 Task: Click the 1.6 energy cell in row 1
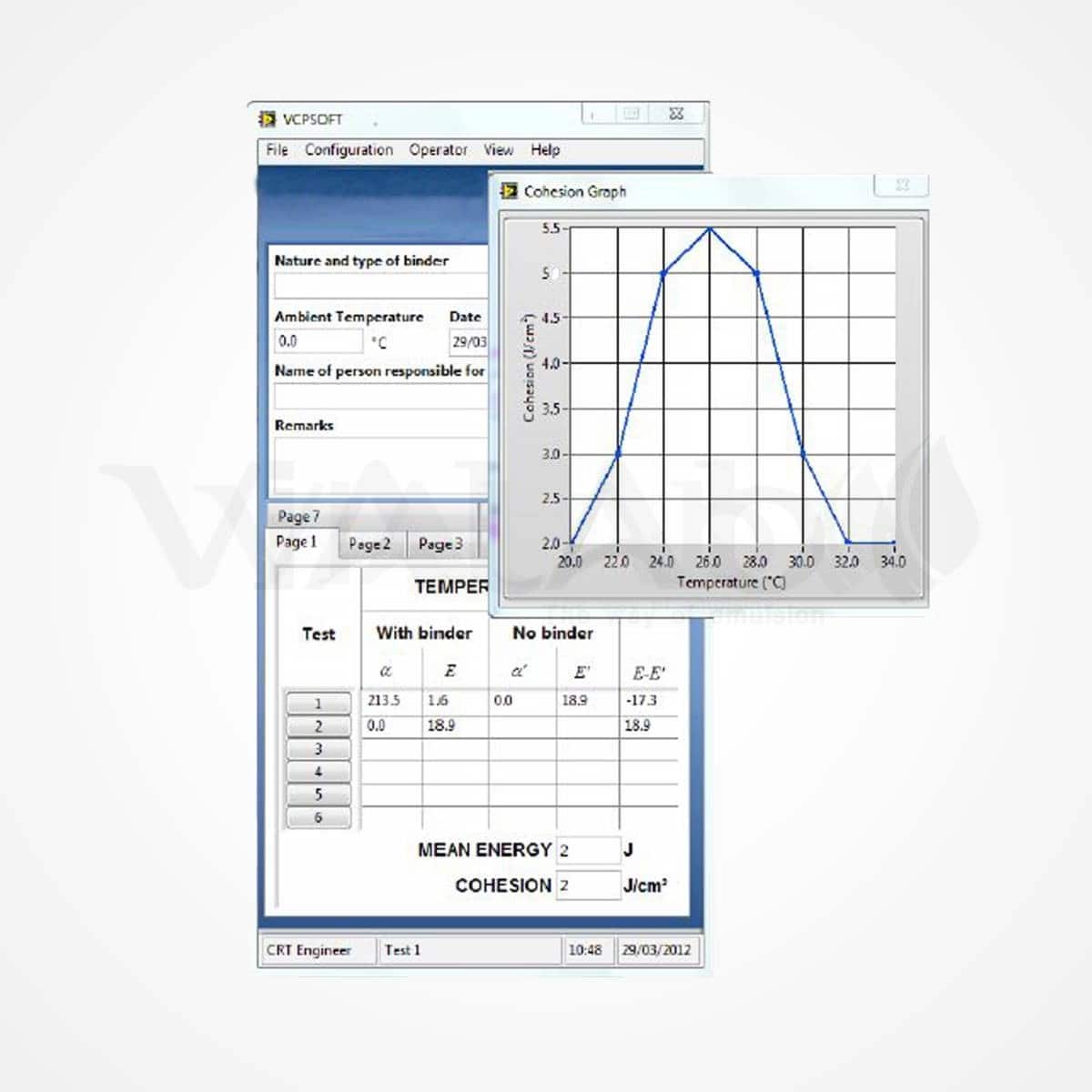click(455, 701)
